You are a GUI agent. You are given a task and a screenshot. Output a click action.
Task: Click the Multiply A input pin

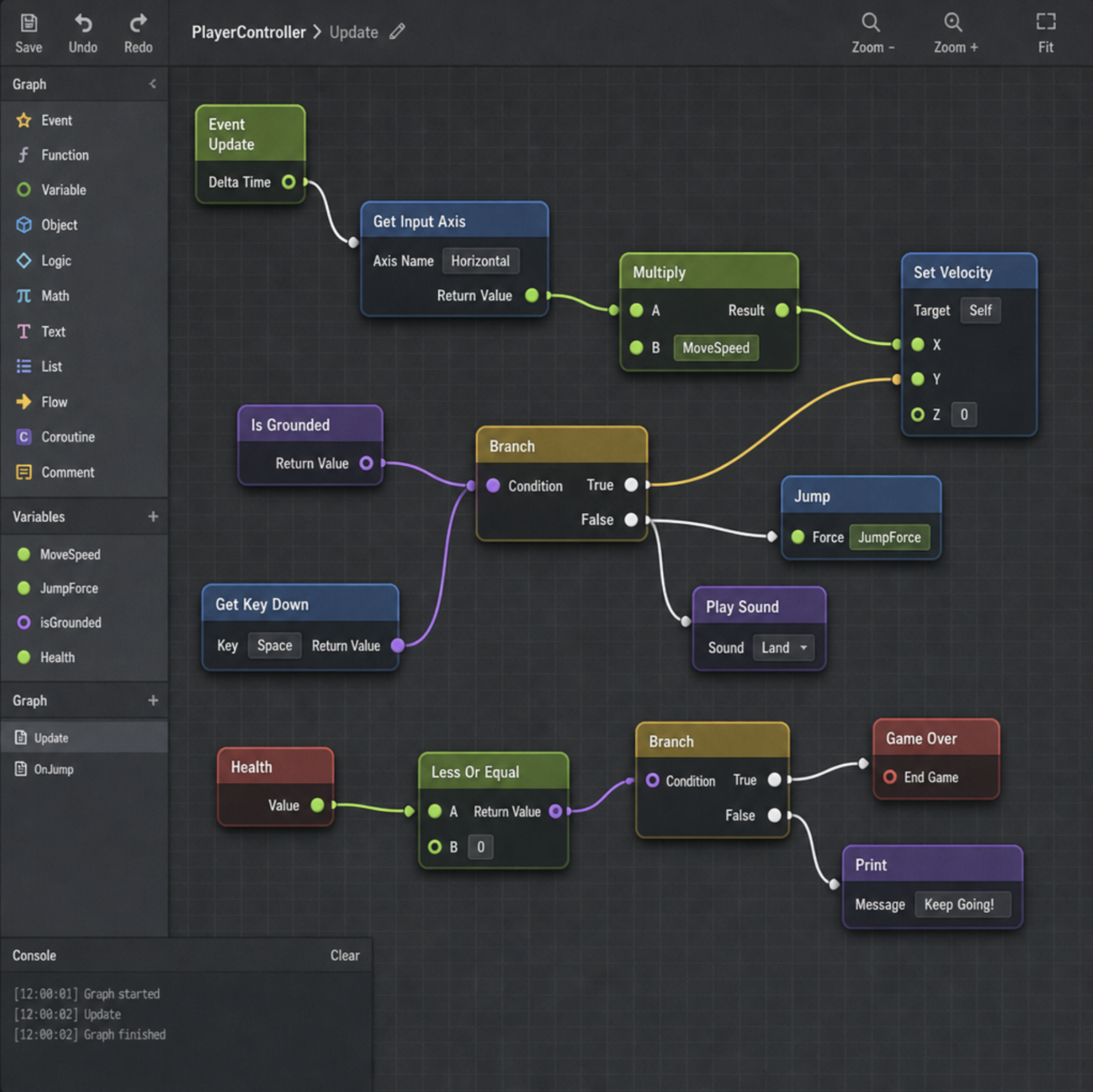pos(636,310)
